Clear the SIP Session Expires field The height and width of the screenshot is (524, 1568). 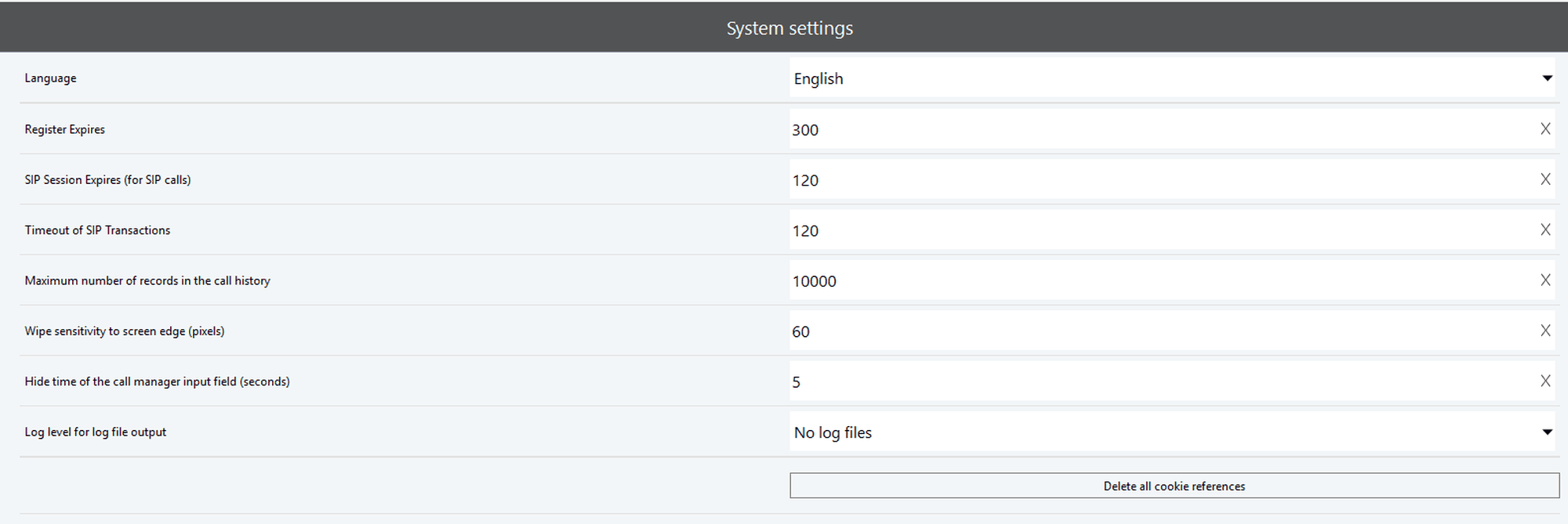point(1544,179)
